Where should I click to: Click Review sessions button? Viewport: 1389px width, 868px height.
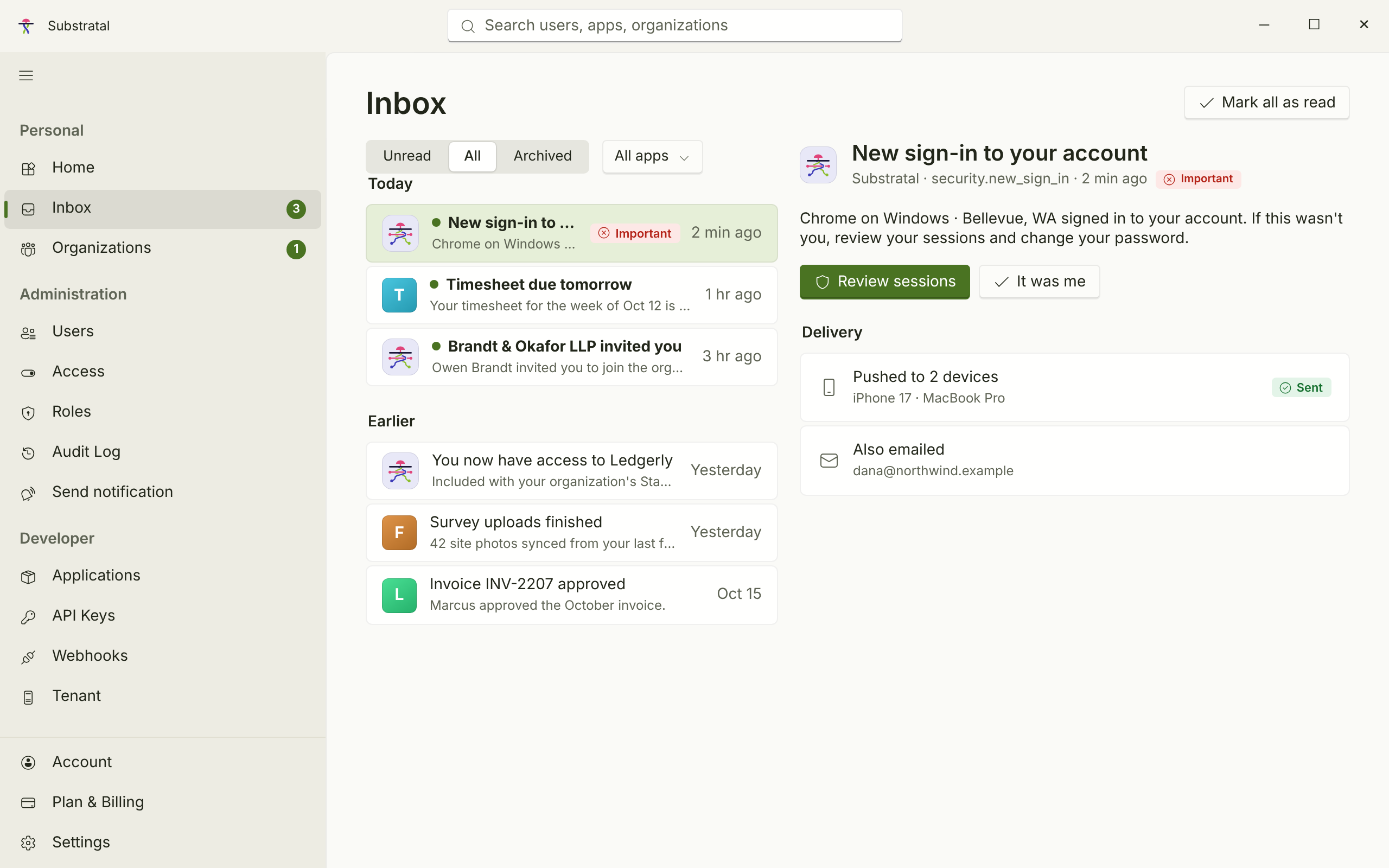pyautogui.click(x=884, y=282)
